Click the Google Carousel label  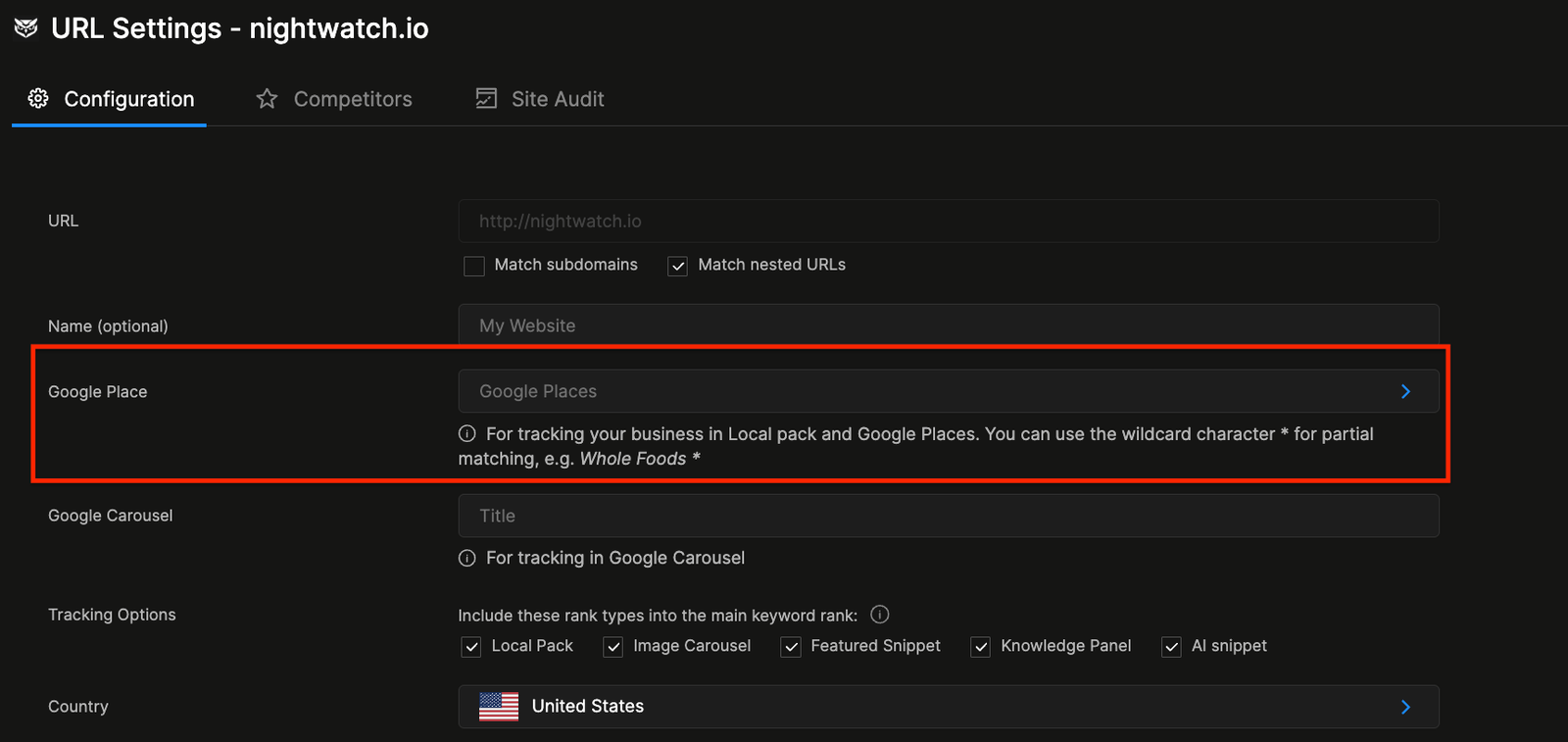[x=111, y=516]
